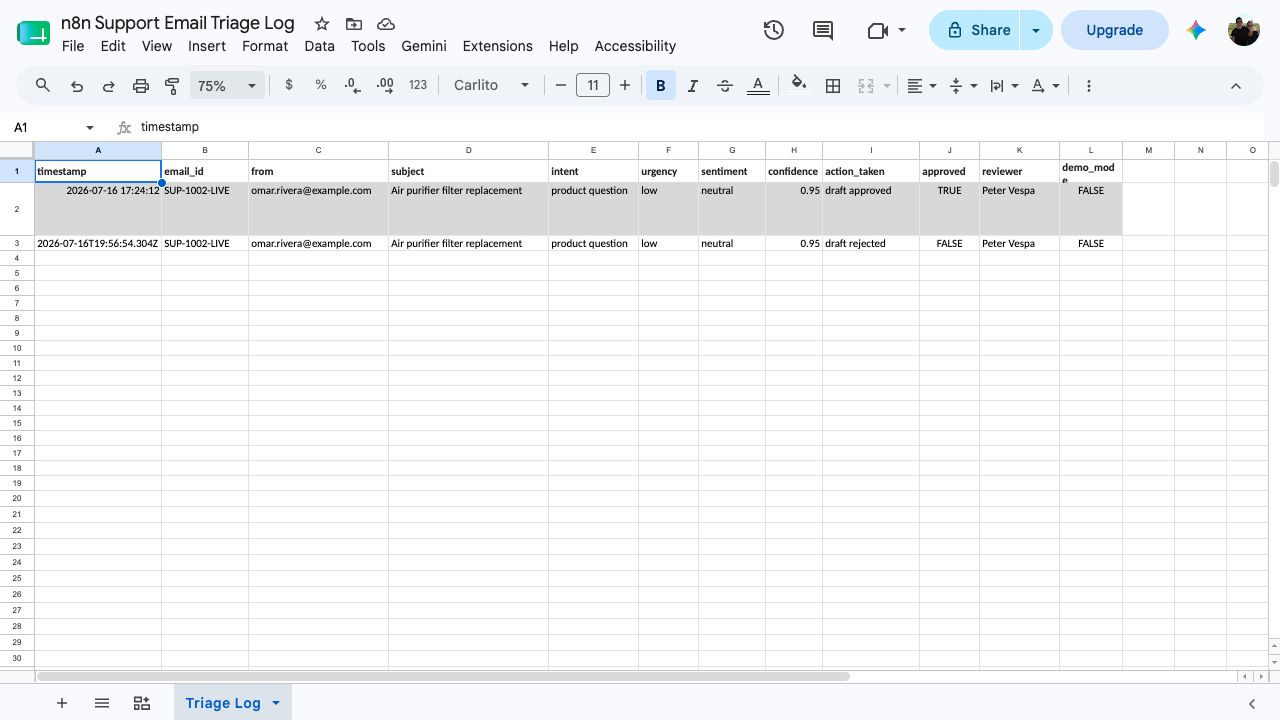Open the Carlito font dropdown
This screenshot has width=1280, height=720.
491,86
